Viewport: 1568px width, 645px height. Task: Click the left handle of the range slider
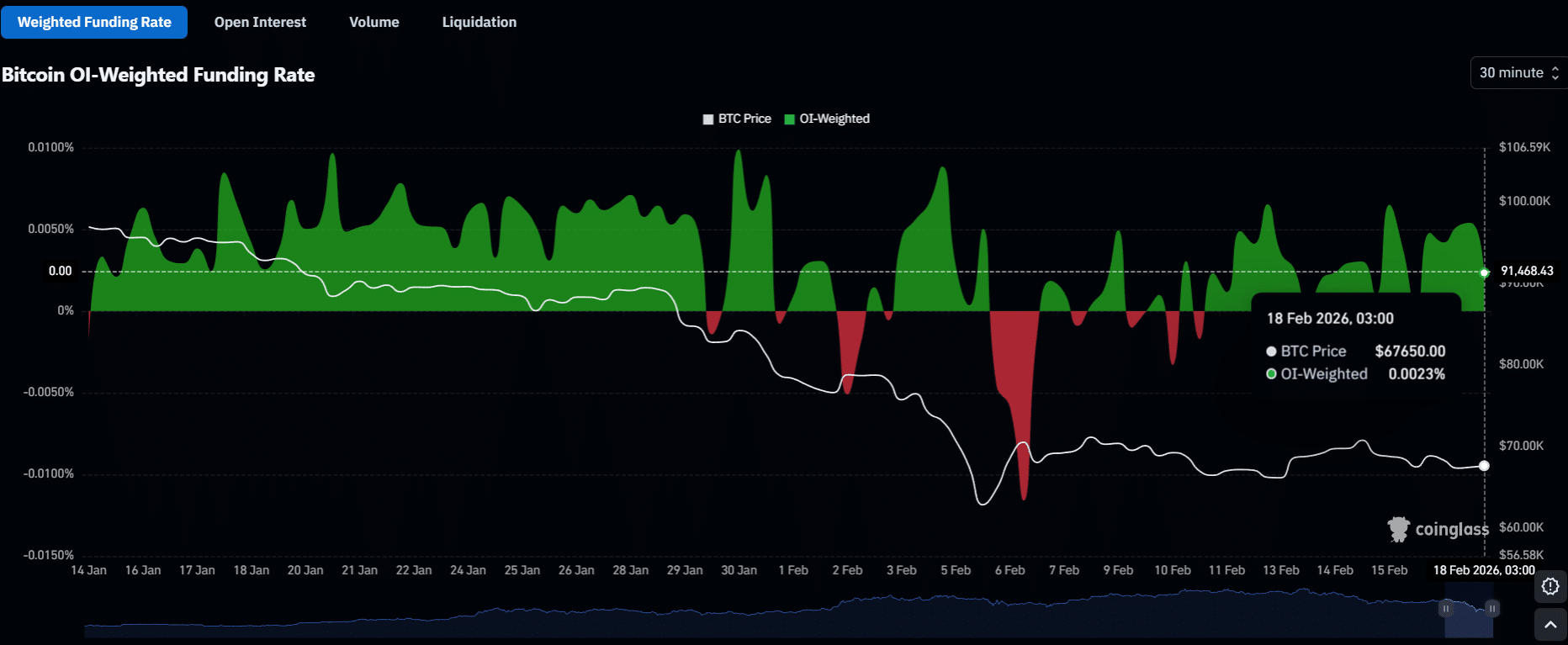[x=1446, y=608]
